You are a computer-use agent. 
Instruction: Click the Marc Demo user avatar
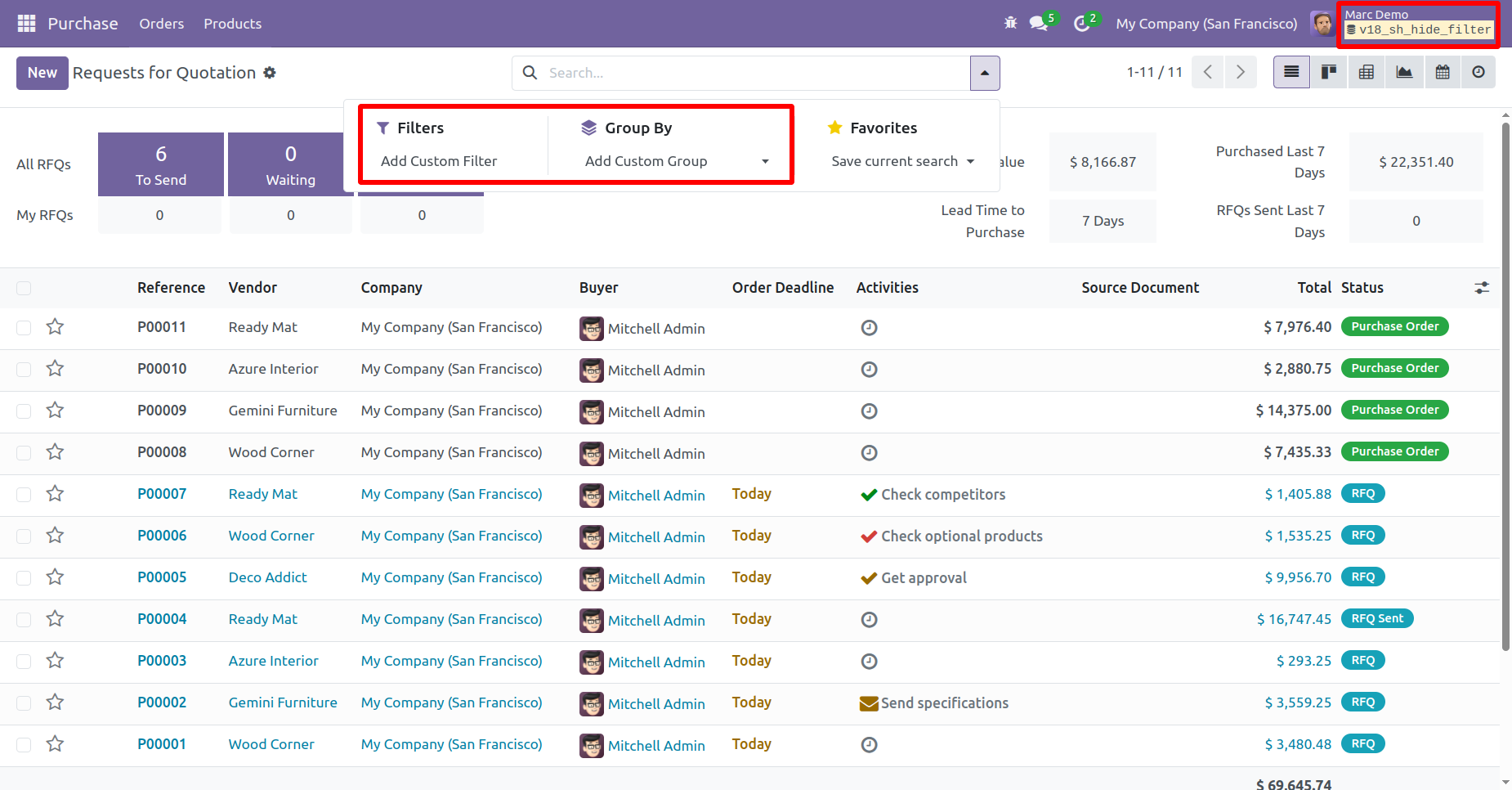click(1322, 24)
